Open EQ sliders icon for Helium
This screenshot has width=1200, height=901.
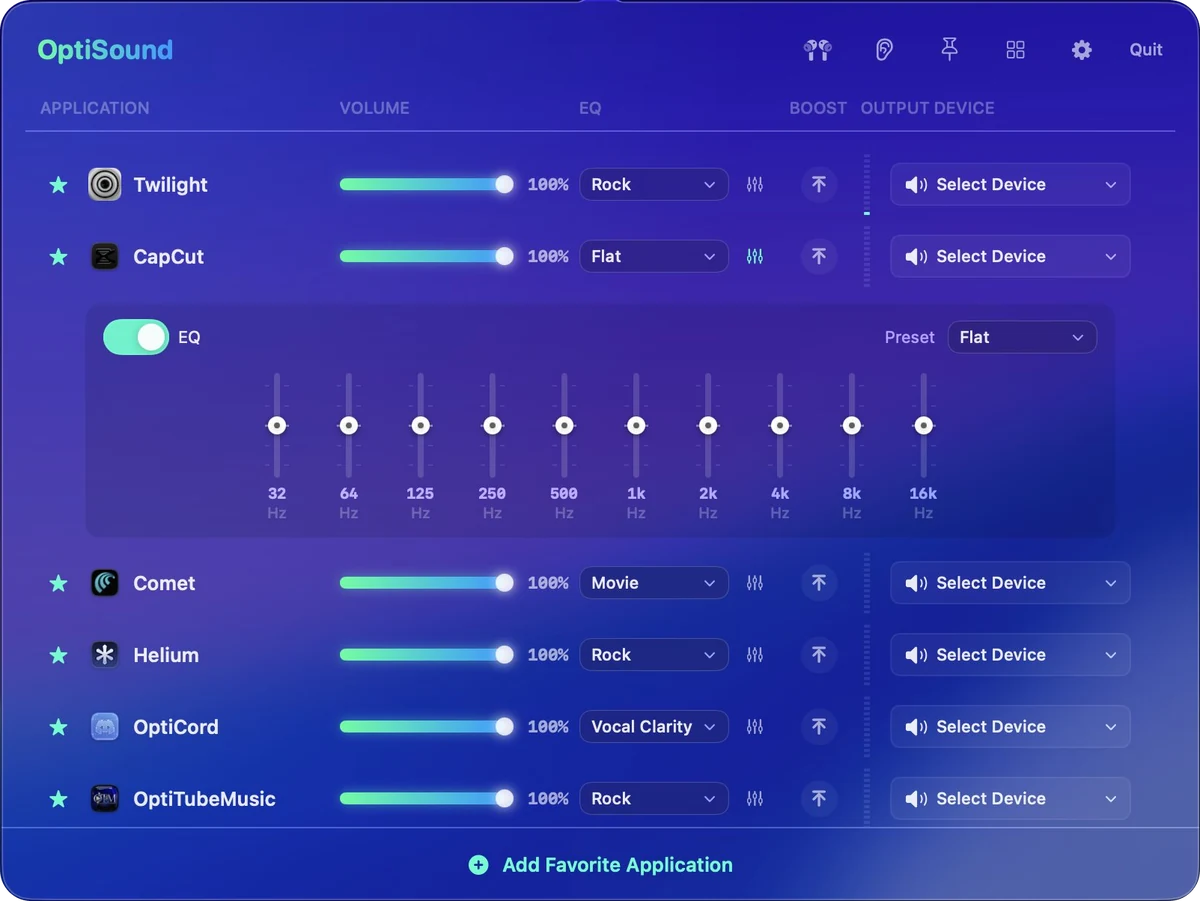(755, 655)
